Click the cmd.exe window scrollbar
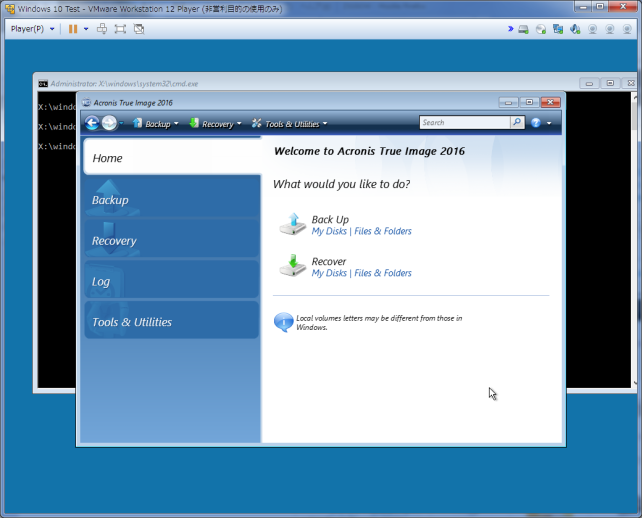Viewport: 642px width, 518px height. [634, 240]
